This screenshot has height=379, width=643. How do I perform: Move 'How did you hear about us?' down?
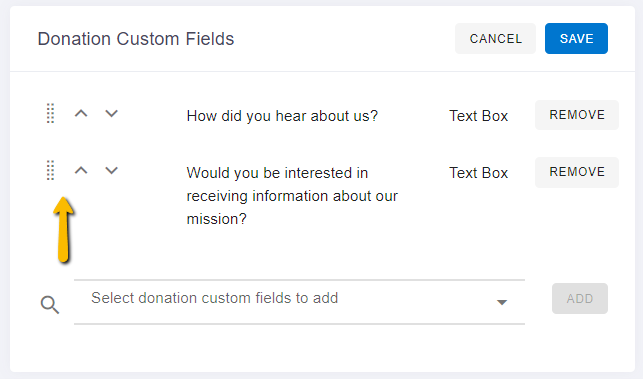pos(112,114)
